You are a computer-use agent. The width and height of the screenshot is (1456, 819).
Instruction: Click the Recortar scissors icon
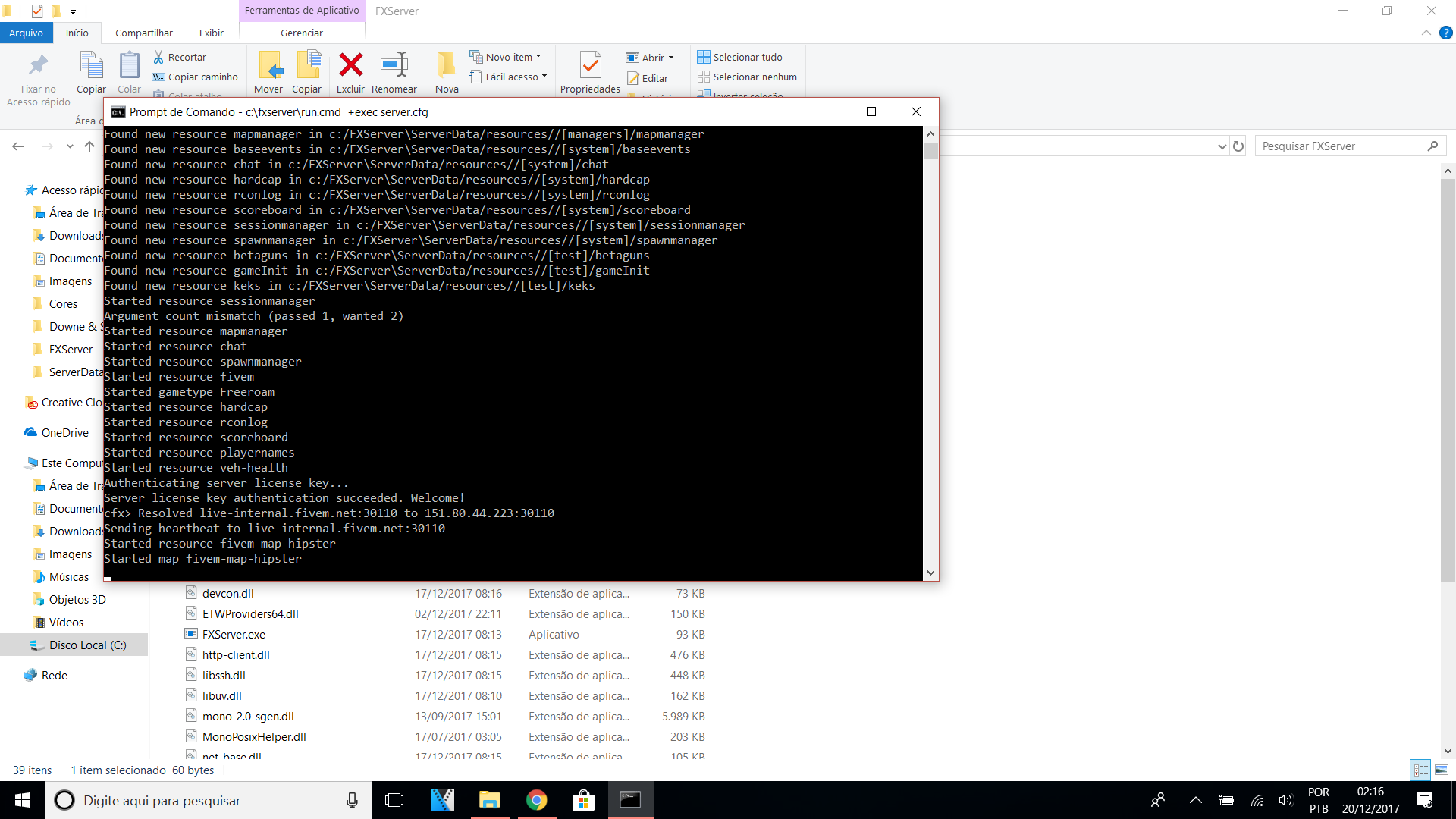click(x=158, y=57)
